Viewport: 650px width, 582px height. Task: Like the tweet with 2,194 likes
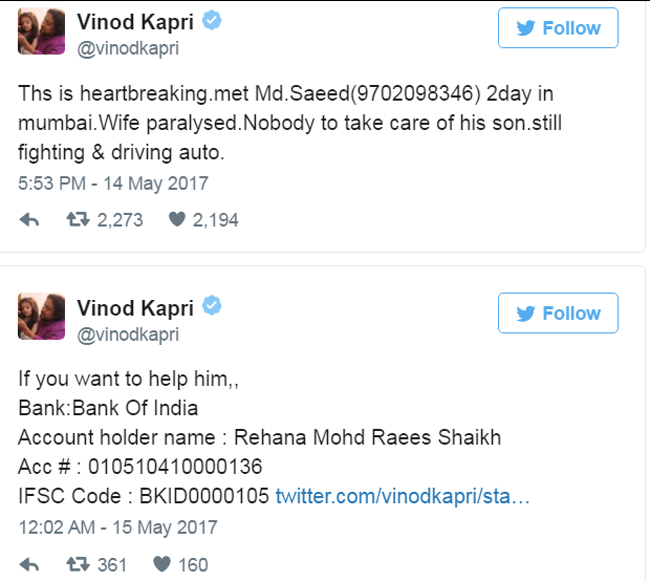(177, 219)
